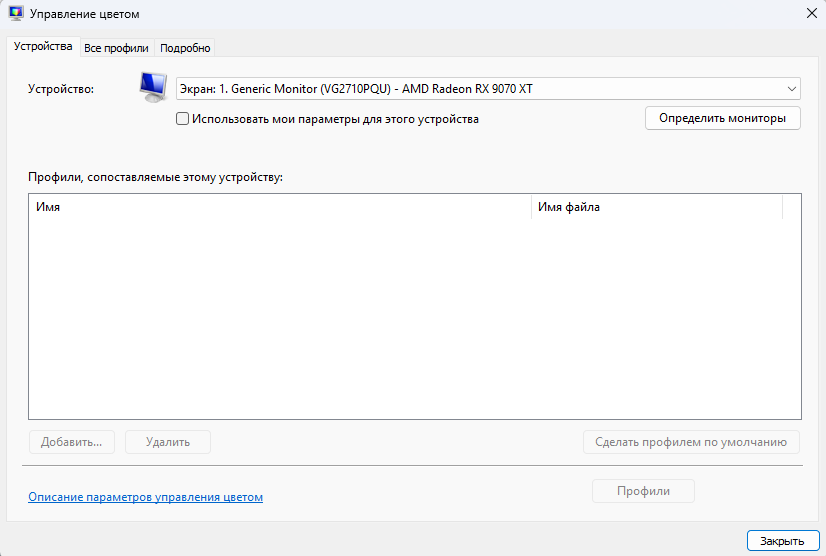The height and width of the screenshot is (556, 826).
Task: Click the Закрыть button
Action: (x=783, y=541)
